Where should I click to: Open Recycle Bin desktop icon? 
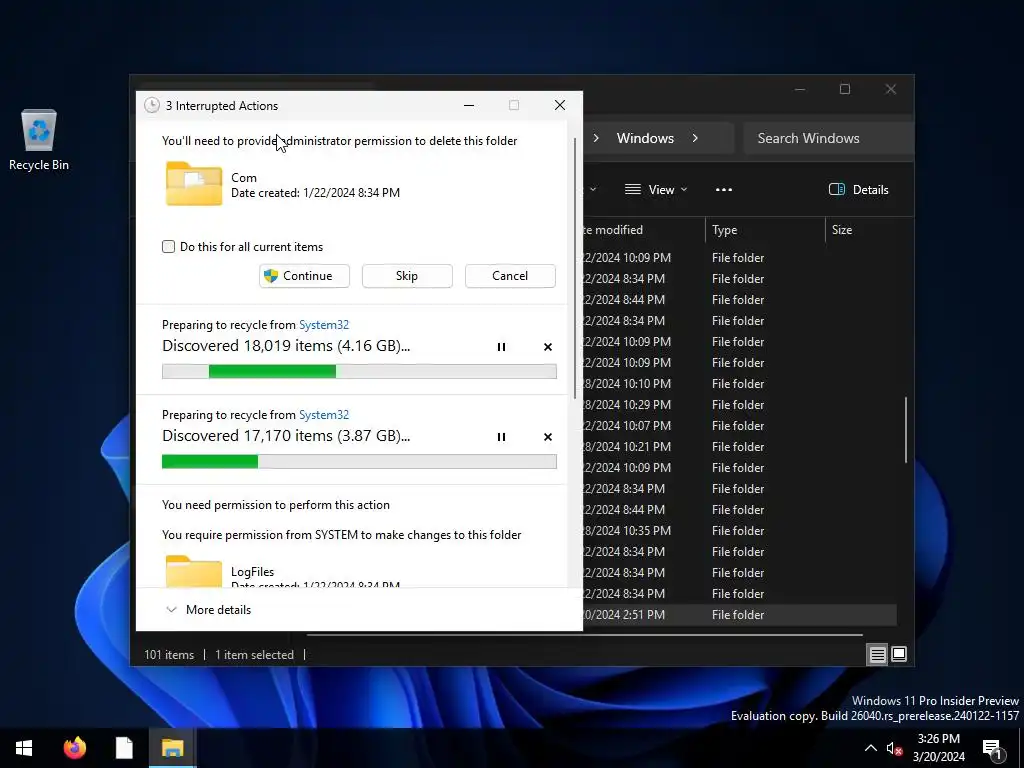pyautogui.click(x=39, y=140)
